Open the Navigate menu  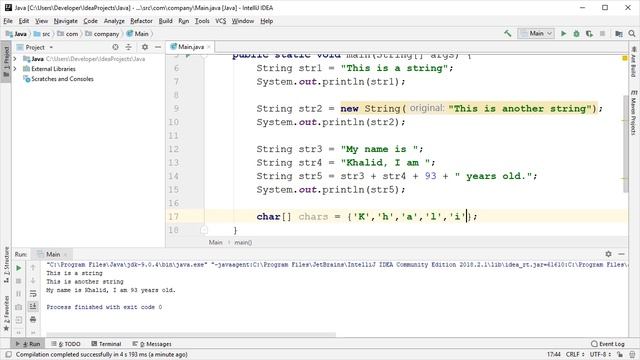coord(65,21)
